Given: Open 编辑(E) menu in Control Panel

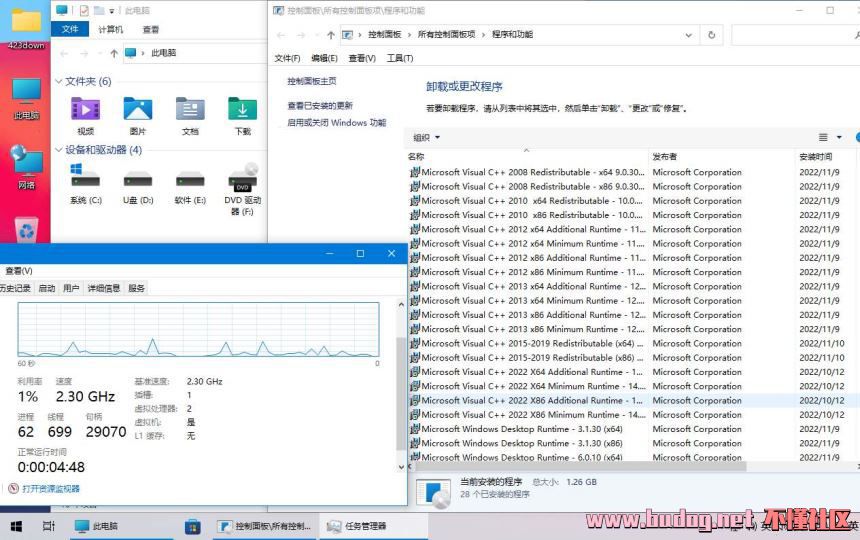Looking at the screenshot, I should pos(324,58).
